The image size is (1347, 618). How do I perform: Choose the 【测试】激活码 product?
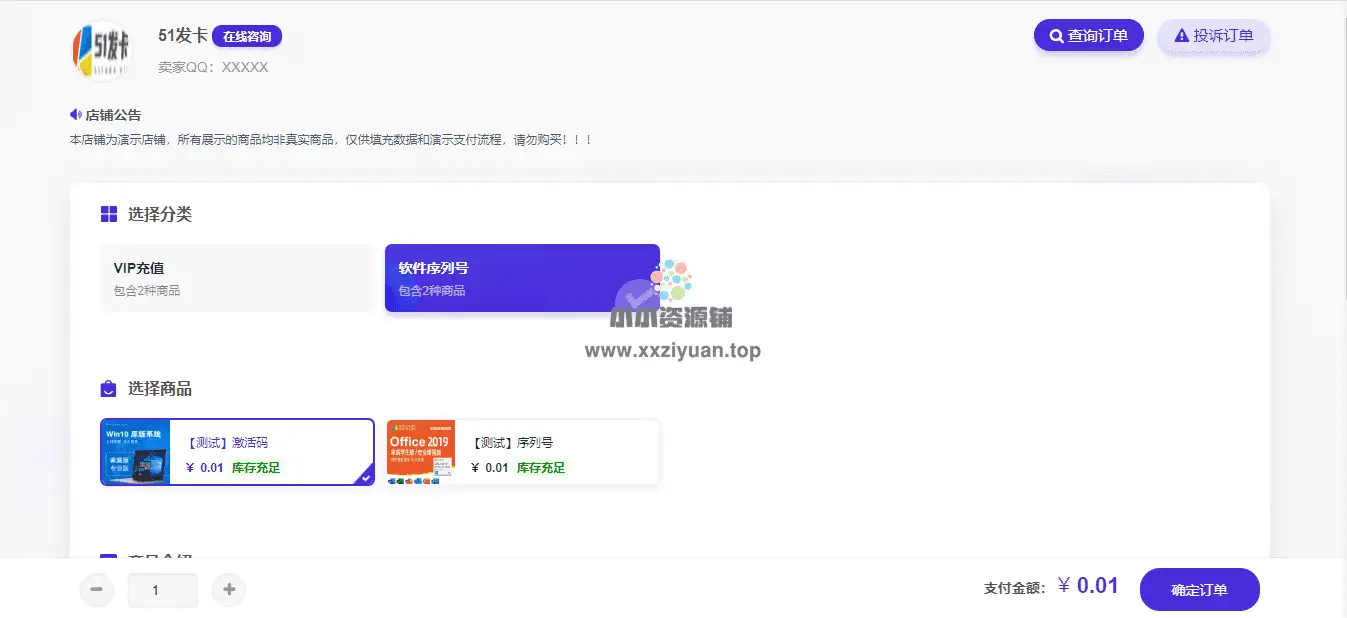click(270, 452)
